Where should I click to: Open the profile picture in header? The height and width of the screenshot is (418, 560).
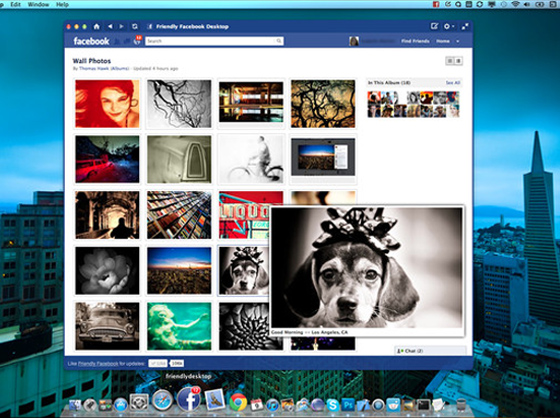354,41
